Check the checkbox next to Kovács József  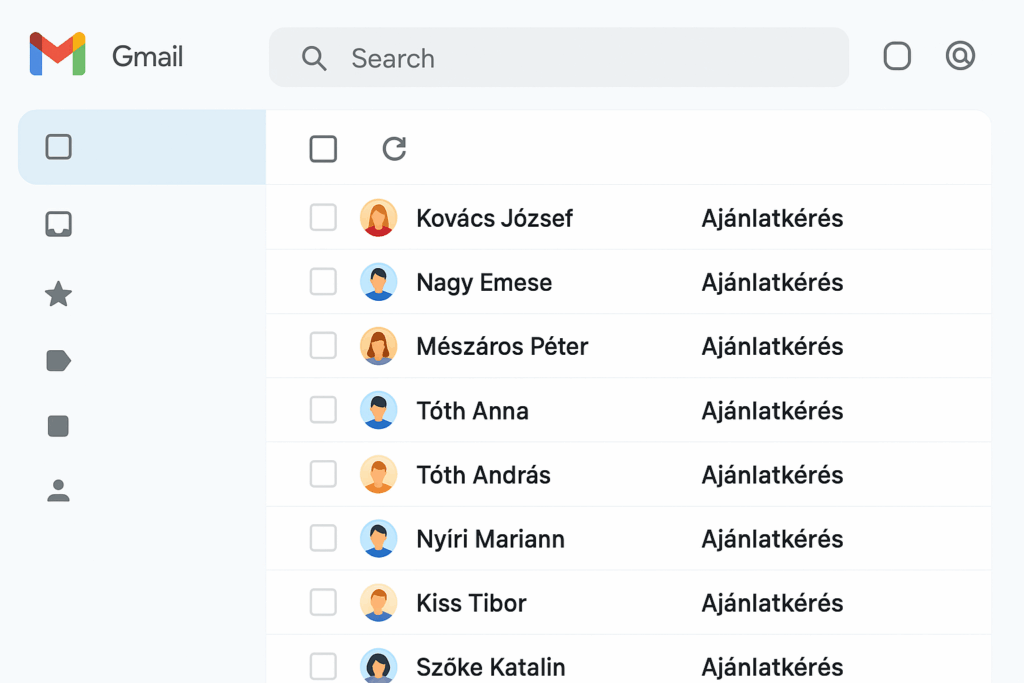[x=323, y=217]
